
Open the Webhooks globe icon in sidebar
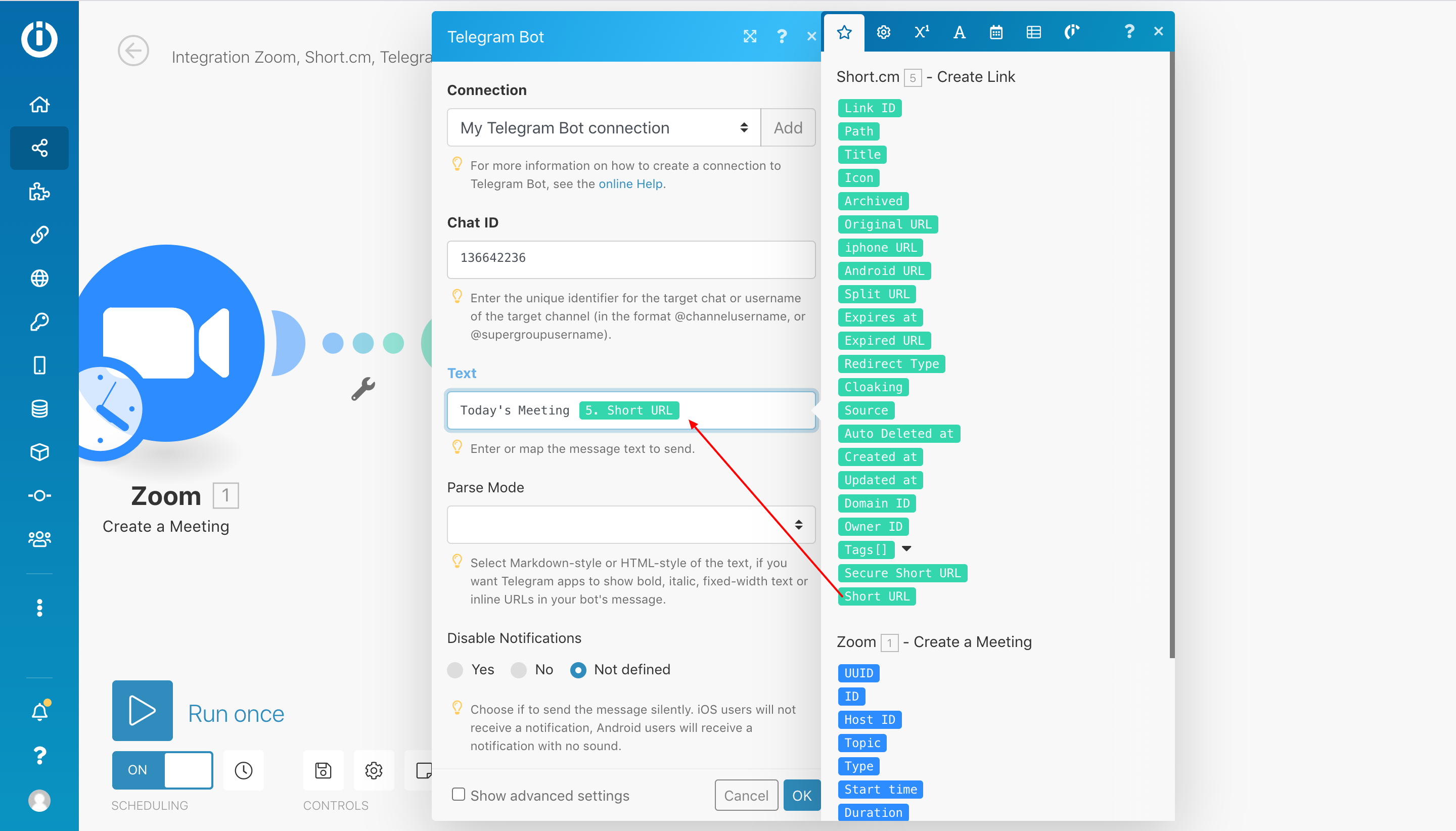tap(39, 279)
